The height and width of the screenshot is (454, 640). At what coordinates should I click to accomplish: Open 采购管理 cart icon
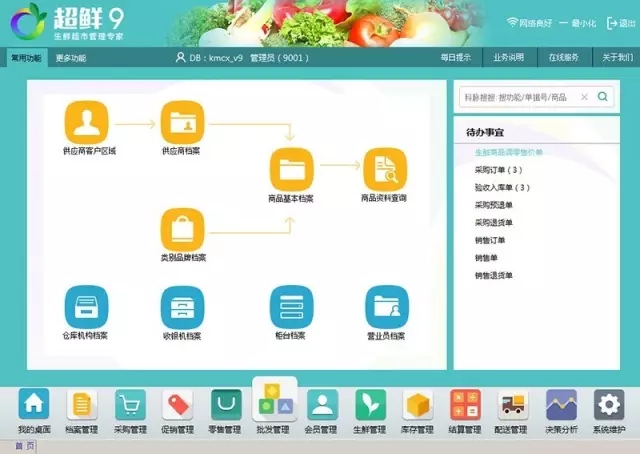pyautogui.click(x=130, y=405)
